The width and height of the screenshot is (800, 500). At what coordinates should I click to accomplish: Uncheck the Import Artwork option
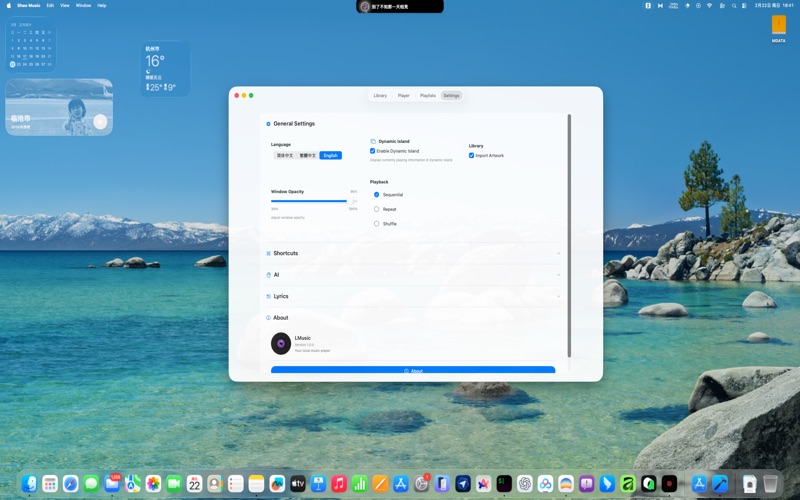472,155
